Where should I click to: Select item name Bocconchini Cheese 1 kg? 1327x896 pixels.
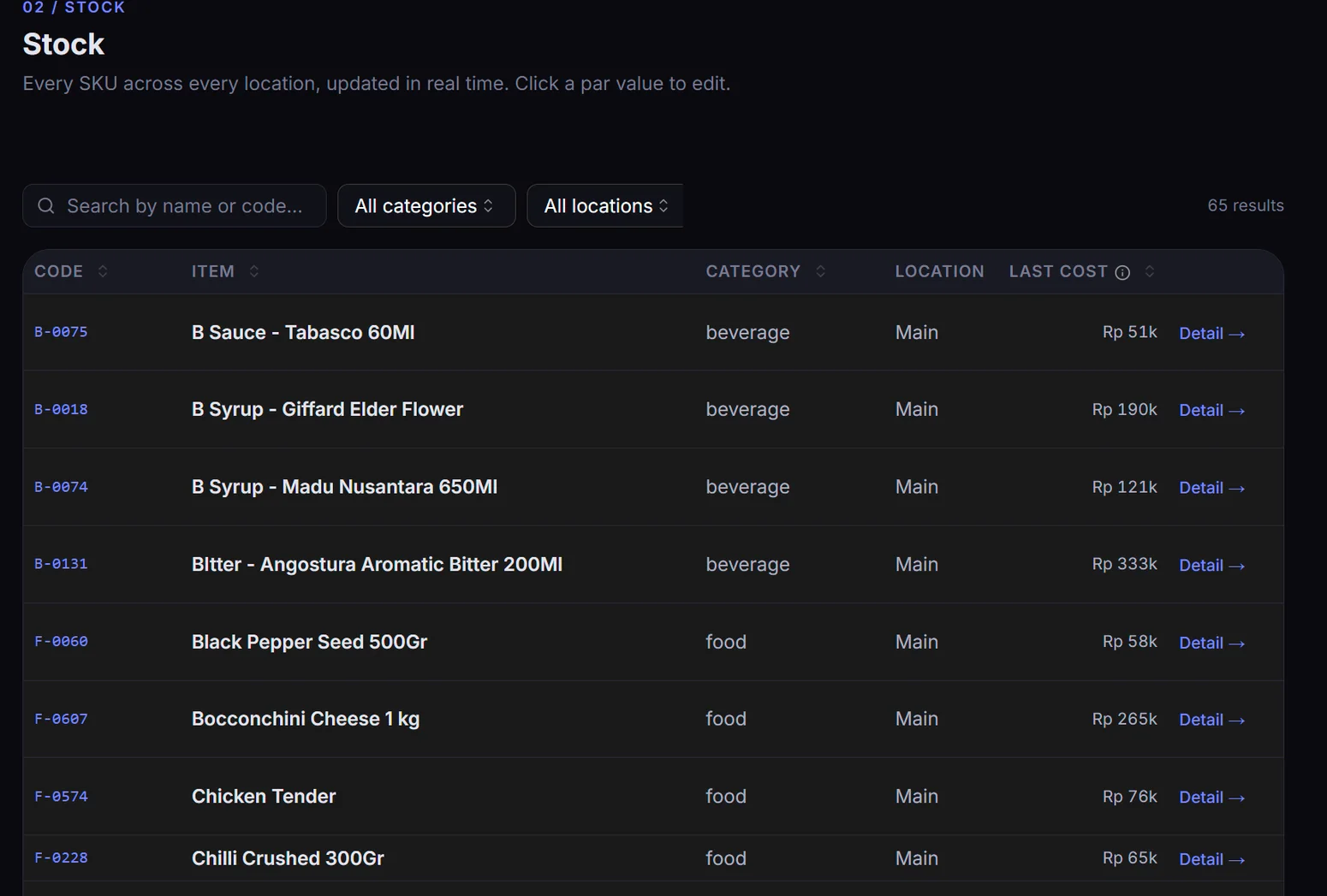306,719
